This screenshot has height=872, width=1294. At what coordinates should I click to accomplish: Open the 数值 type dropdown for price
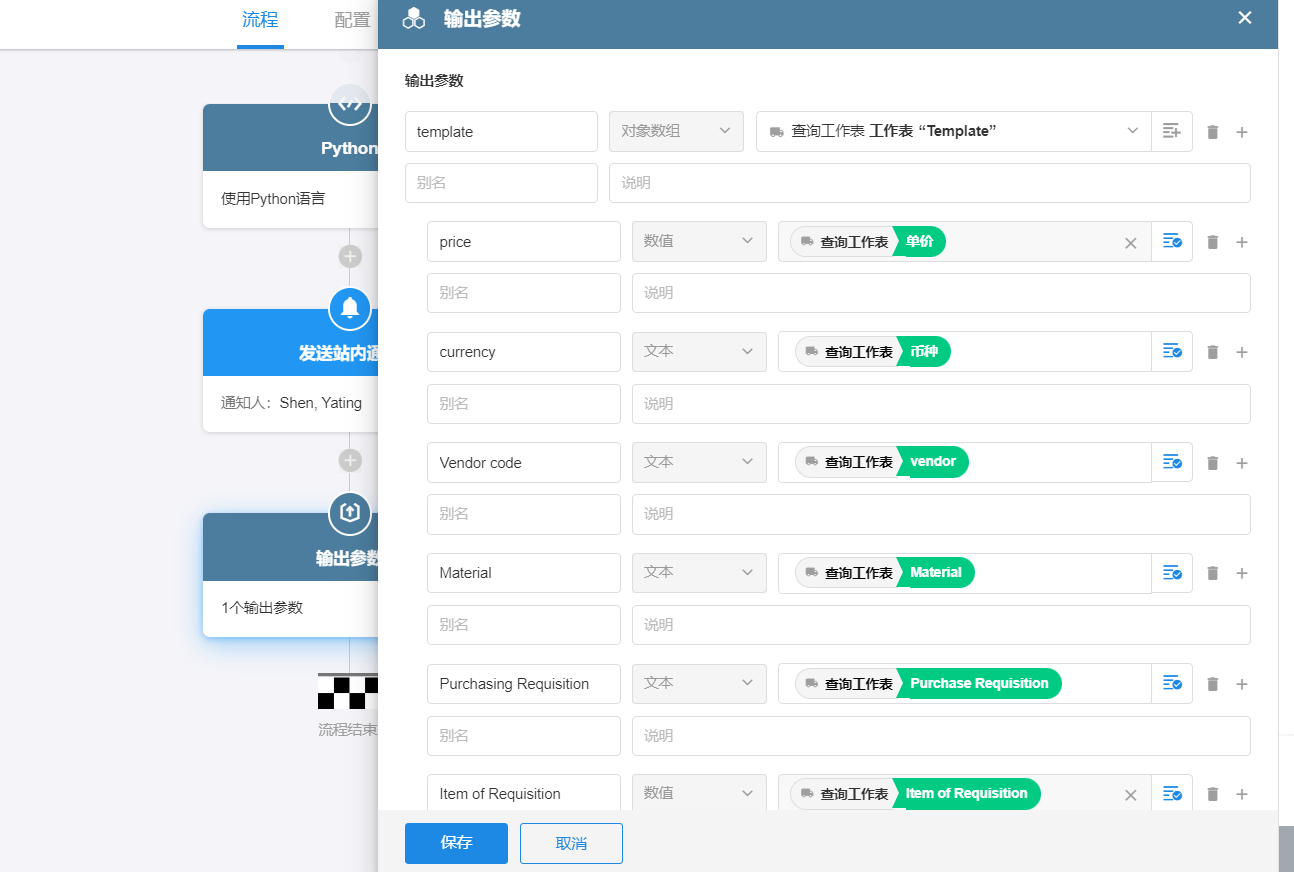[x=699, y=241]
